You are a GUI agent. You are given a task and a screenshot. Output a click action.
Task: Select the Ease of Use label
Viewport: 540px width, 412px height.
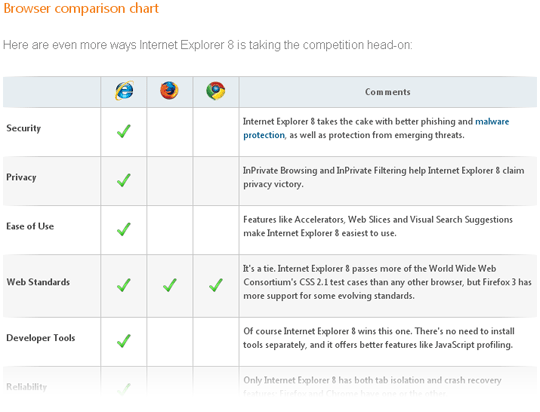[30, 226]
